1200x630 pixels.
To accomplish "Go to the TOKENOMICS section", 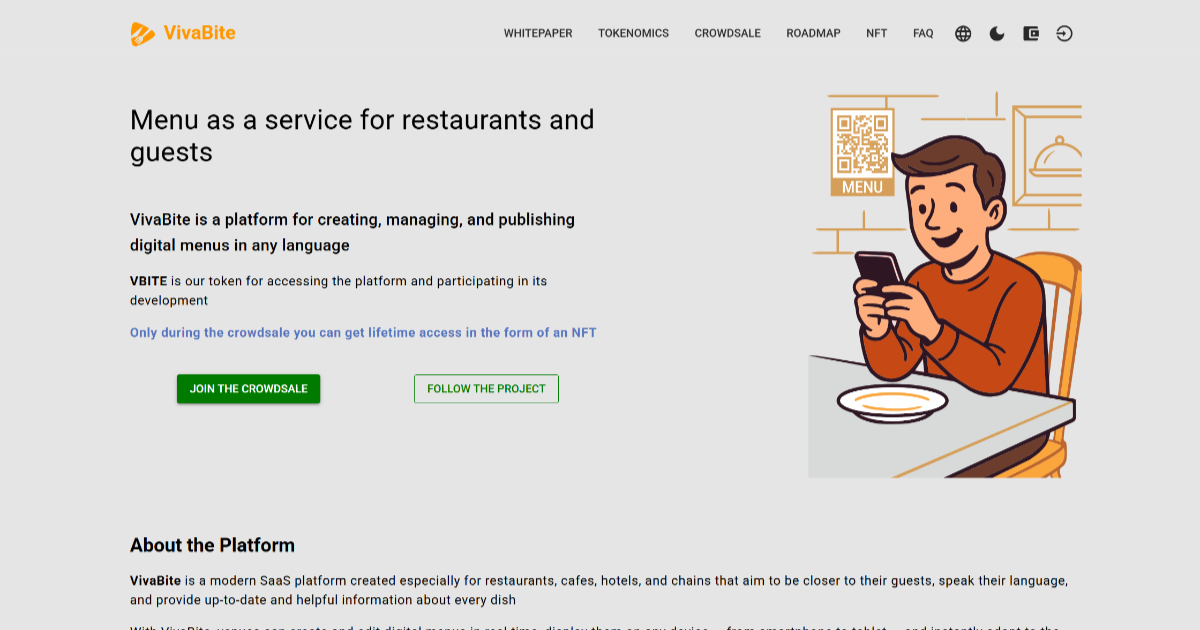I will [634, 34].
